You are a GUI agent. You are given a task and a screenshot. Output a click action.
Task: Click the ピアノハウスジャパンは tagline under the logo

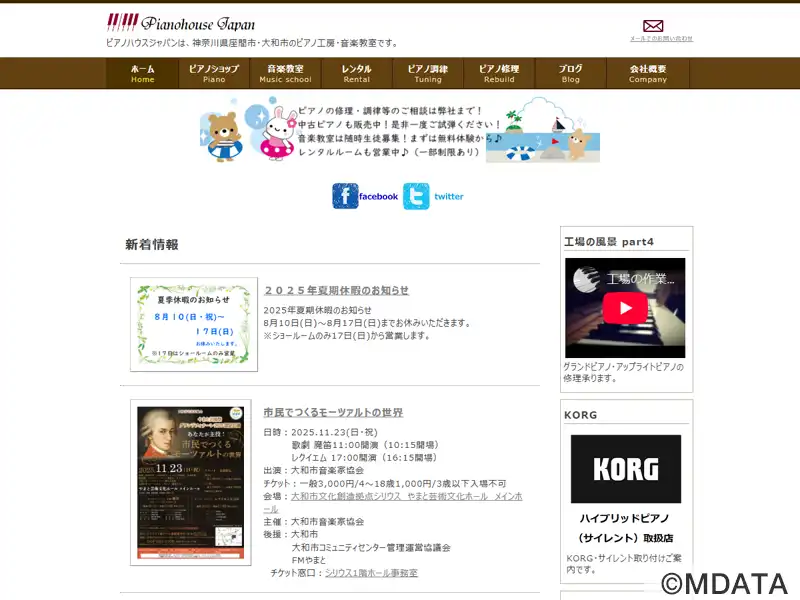tap(252, 43)
